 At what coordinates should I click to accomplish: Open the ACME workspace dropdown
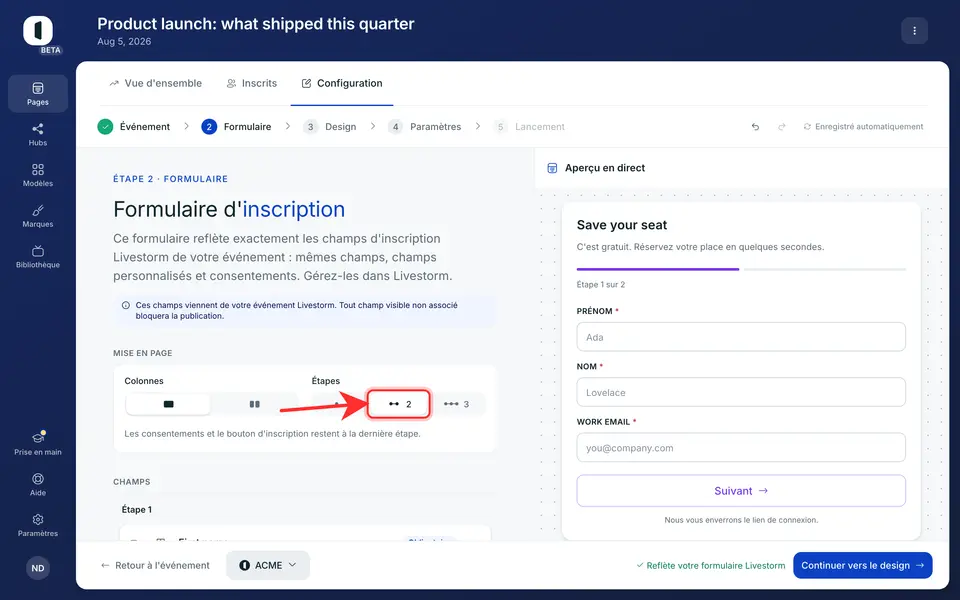pyautogui.click(x=268, y=565)
